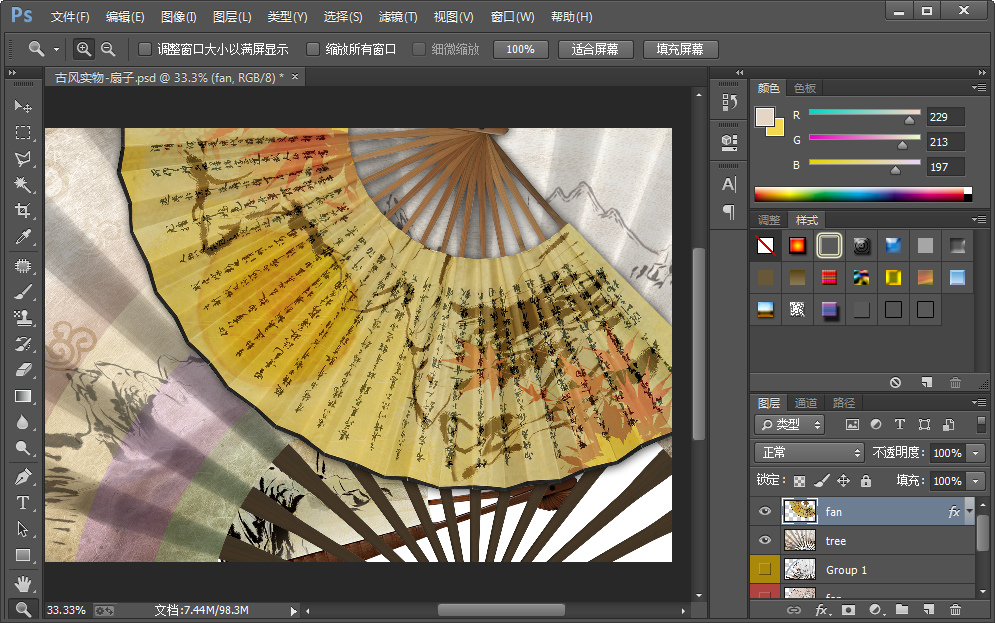Screen dimensions: 995x623
Task: Open the Filter (滤镜) menu
Action: 398,17
